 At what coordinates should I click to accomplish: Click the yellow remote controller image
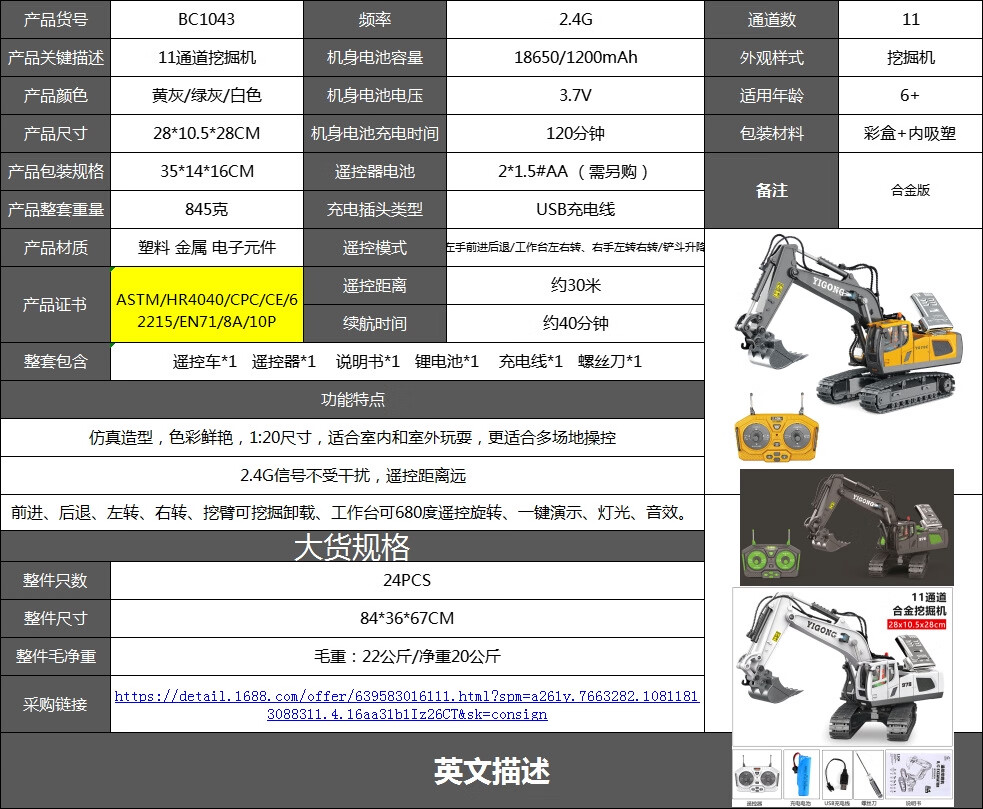click(x=777, y=429)
